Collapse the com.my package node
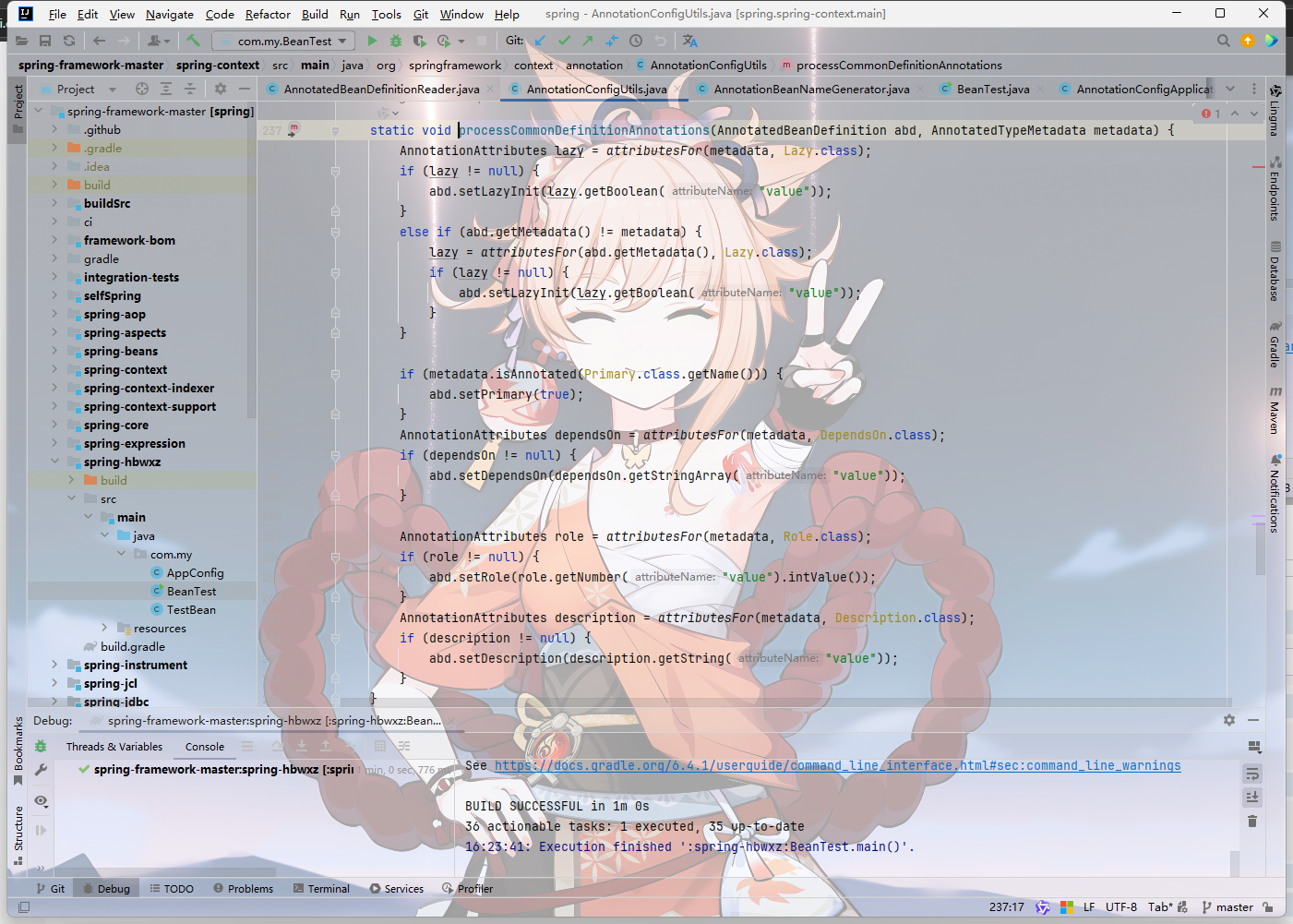The height and width of the screenshot is (924, 1293). click(121, 554)
